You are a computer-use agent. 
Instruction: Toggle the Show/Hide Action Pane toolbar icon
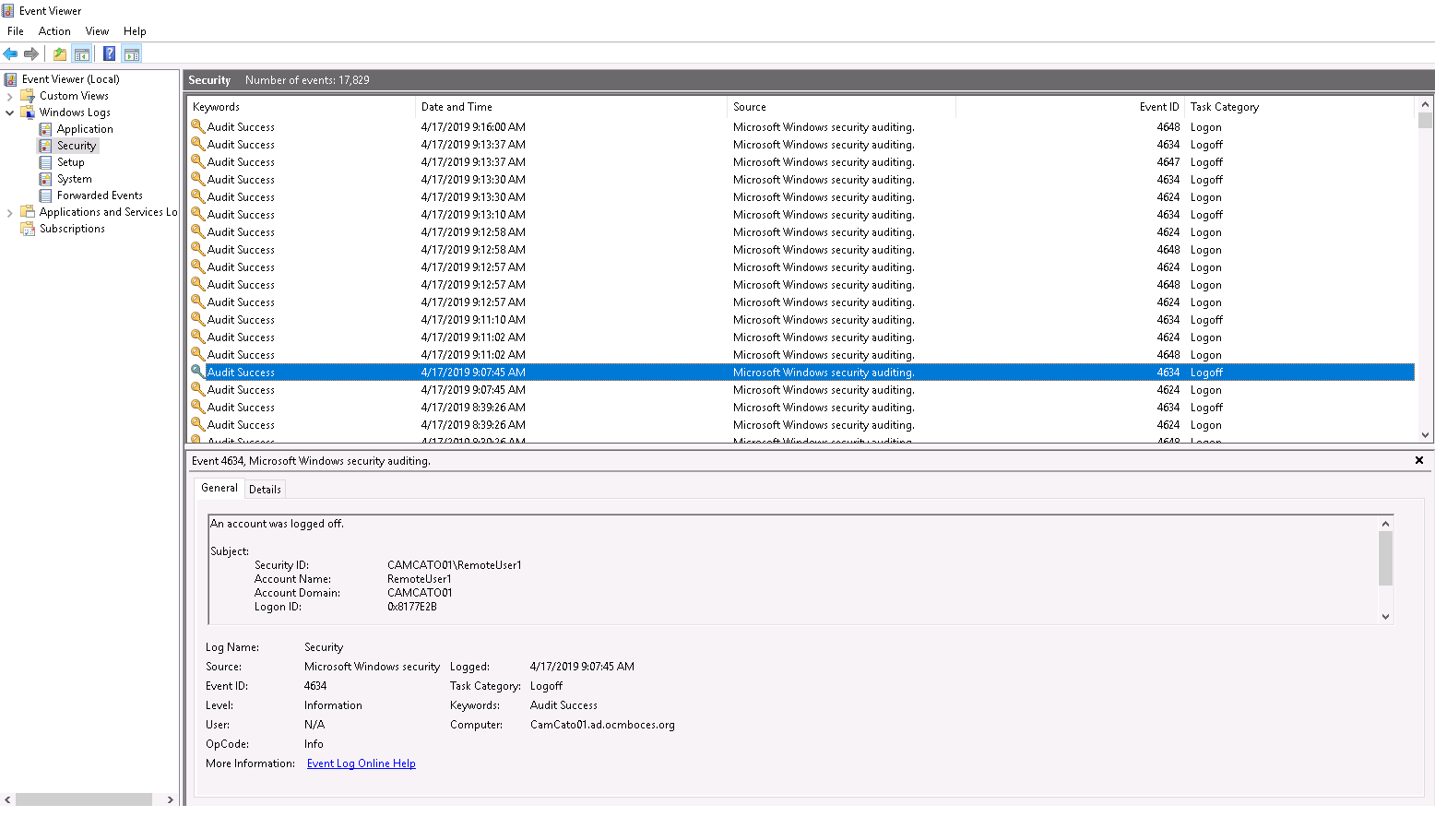(132, 53)
